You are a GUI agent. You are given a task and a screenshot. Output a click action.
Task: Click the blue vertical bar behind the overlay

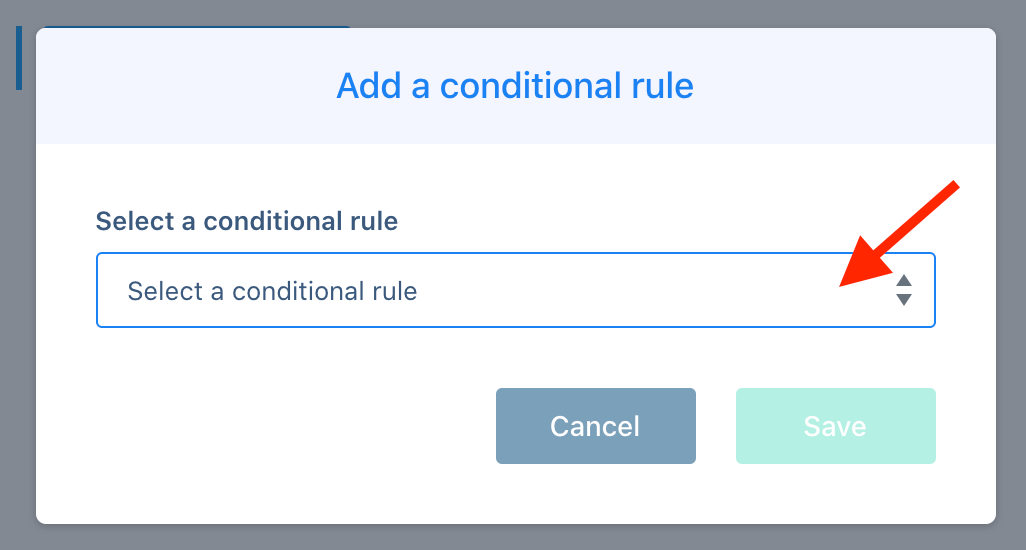(19, 58)
